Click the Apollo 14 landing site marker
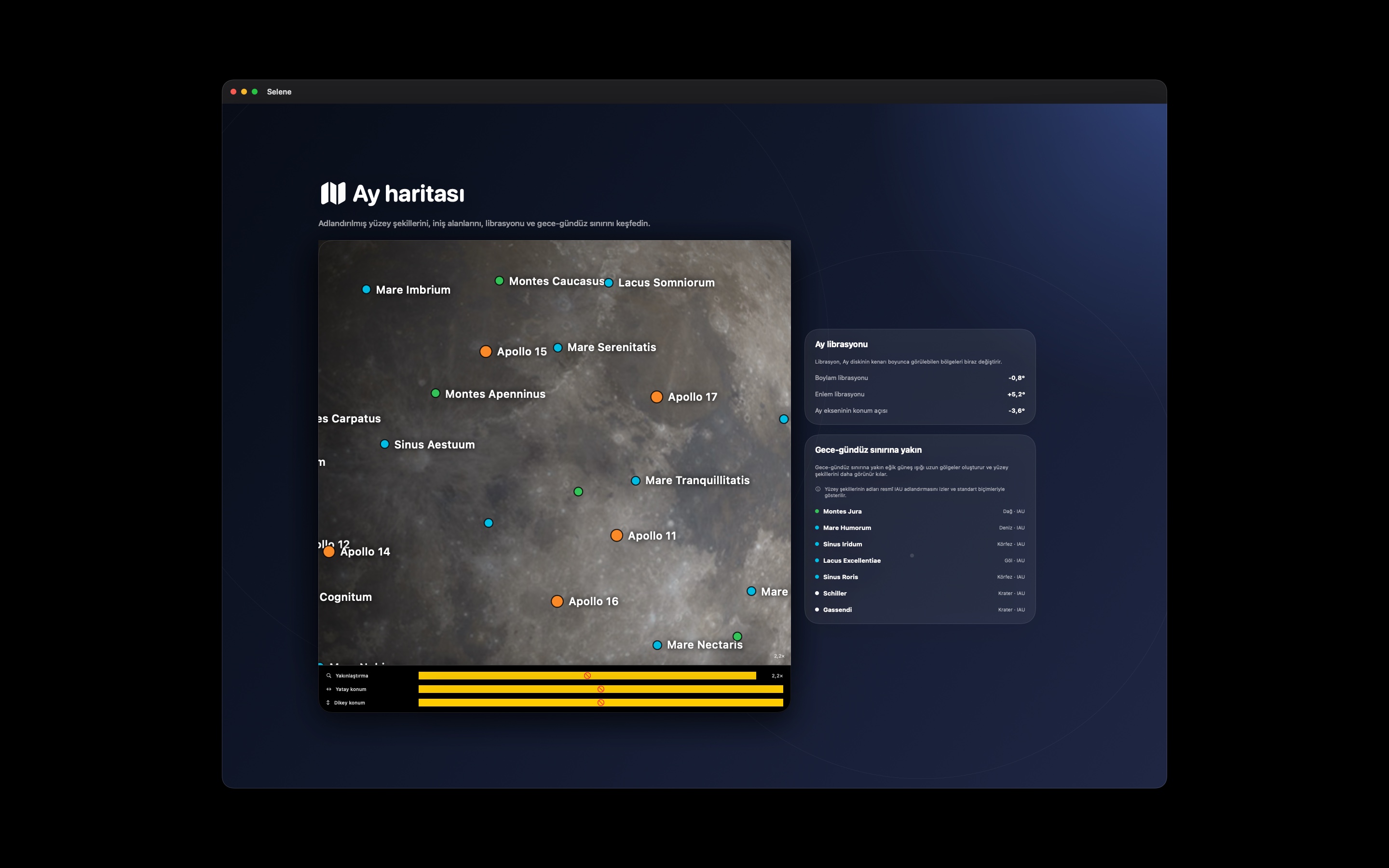Screen dimensions: 1389x868 point(329,552)
